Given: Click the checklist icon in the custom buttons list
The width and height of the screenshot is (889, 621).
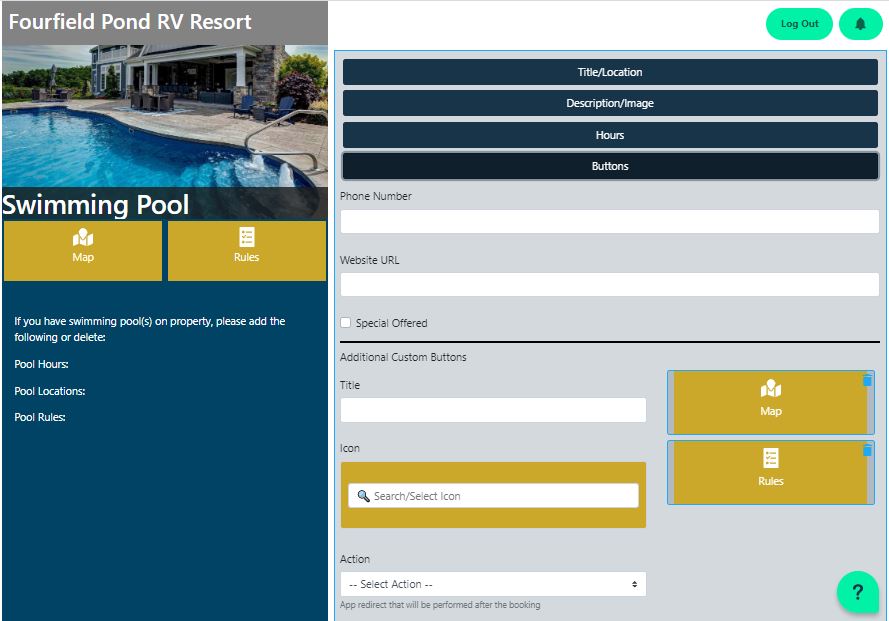Looking at the screenshot, I should point(771,458).
